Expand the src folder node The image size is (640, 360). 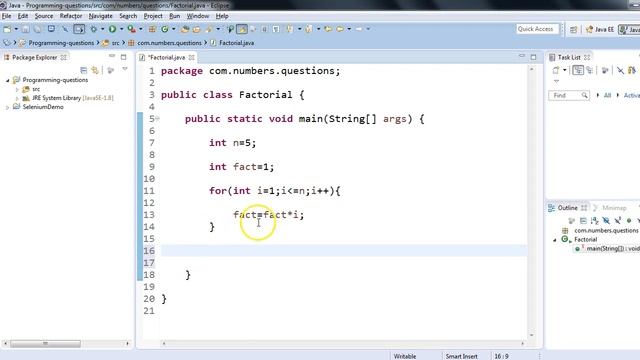(x=17, y=89)
